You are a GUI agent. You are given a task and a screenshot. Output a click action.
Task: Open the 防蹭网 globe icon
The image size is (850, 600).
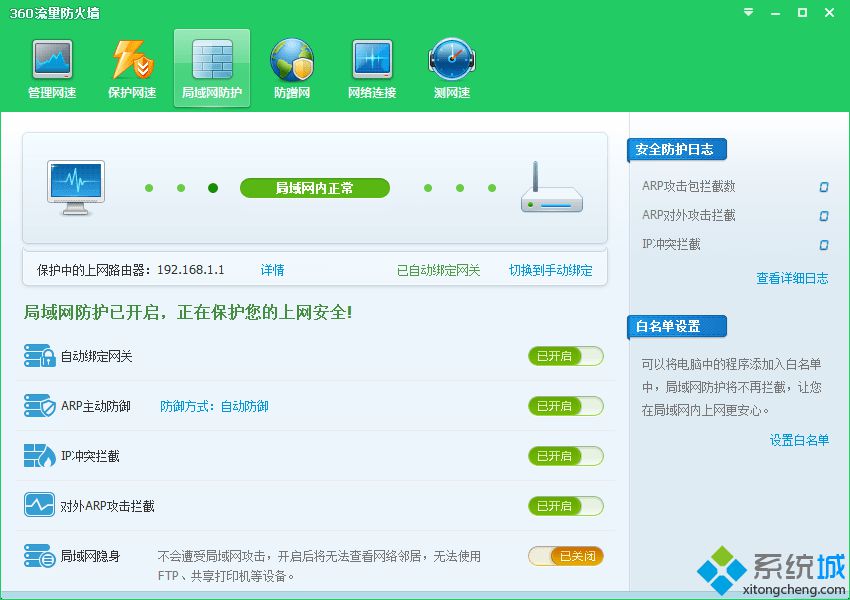click(292, 61)
